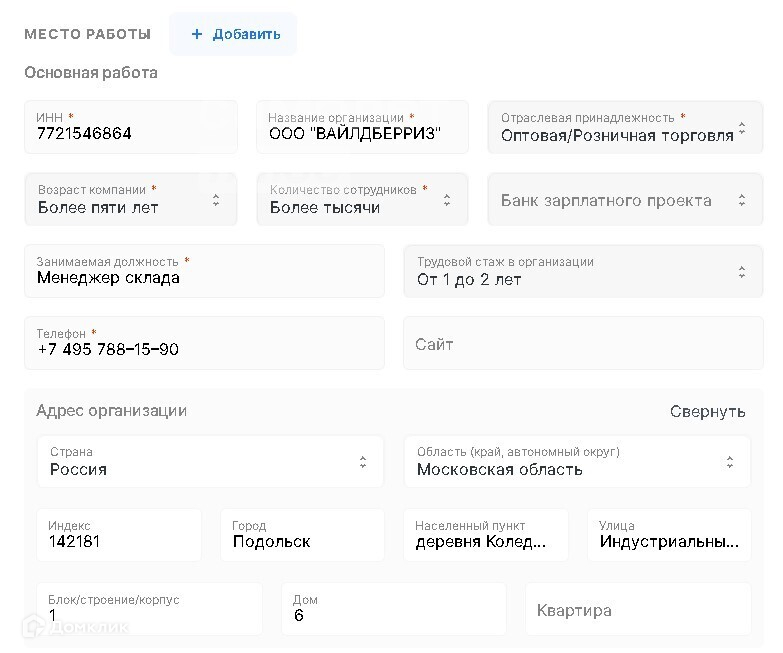Screen dimensions: 783x653
Task: Expand Трудовой стаж в организации dropdown
Action: click(582, 272)
